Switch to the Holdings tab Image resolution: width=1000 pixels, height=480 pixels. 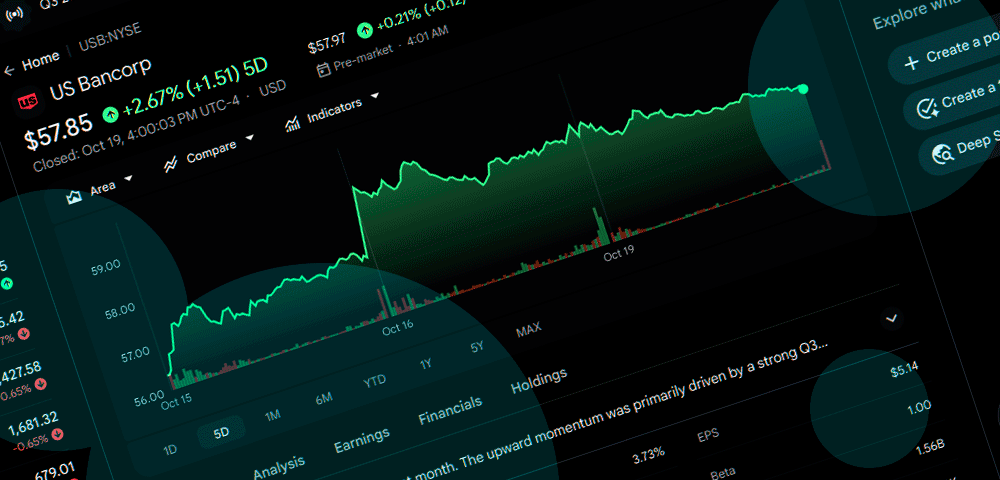coord(539,381)
